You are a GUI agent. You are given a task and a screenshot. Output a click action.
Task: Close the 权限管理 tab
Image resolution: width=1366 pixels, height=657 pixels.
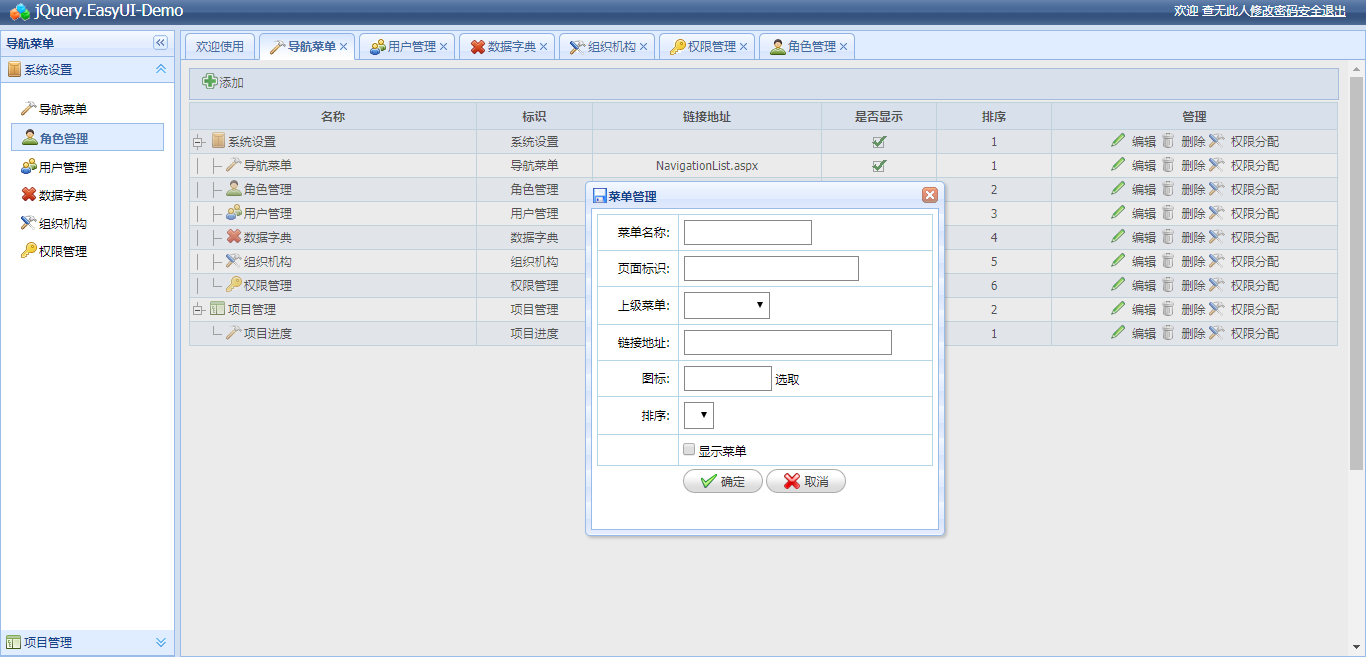click(x=743, y=47)
